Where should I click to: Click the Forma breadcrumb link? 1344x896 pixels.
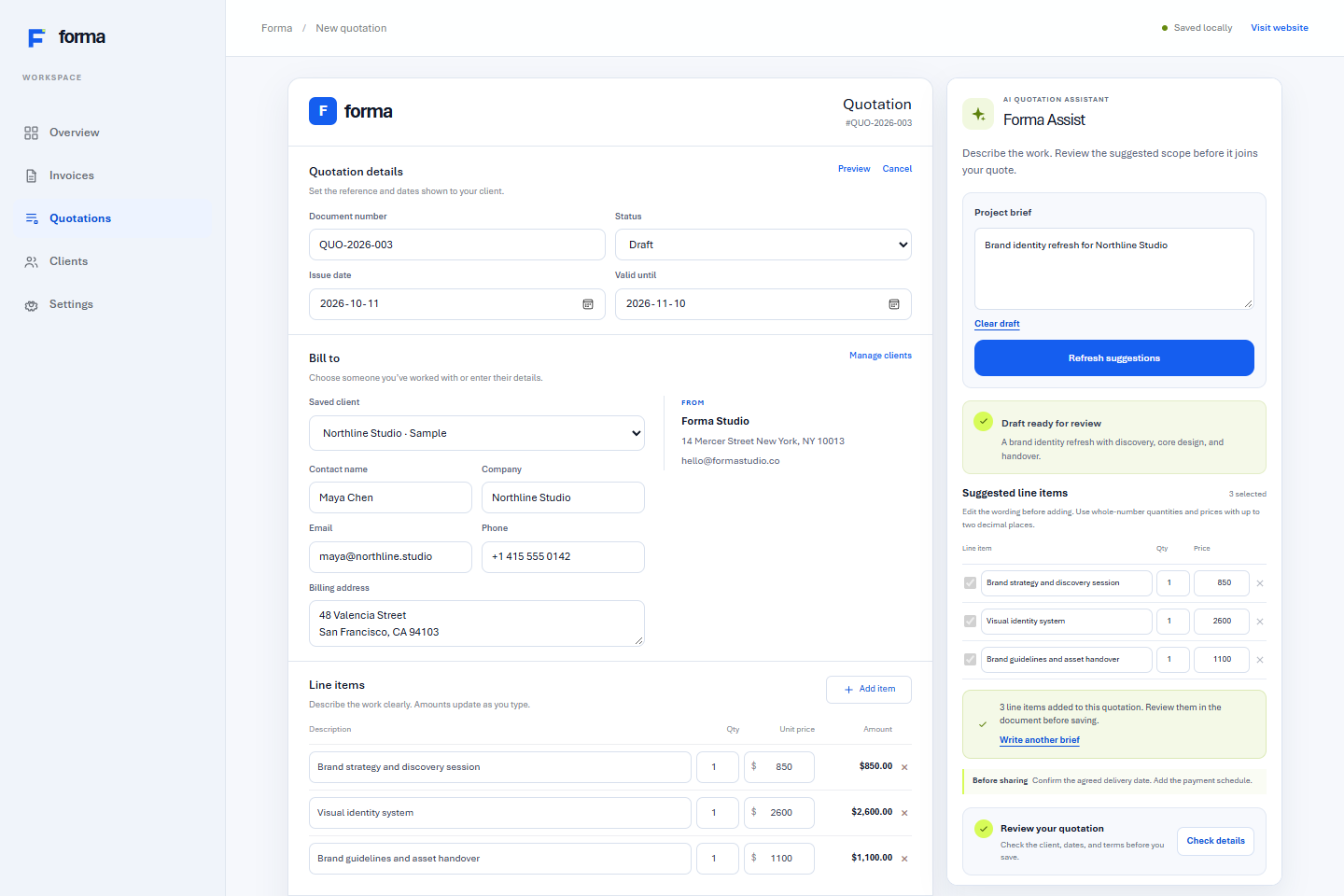tap(276, 28)
